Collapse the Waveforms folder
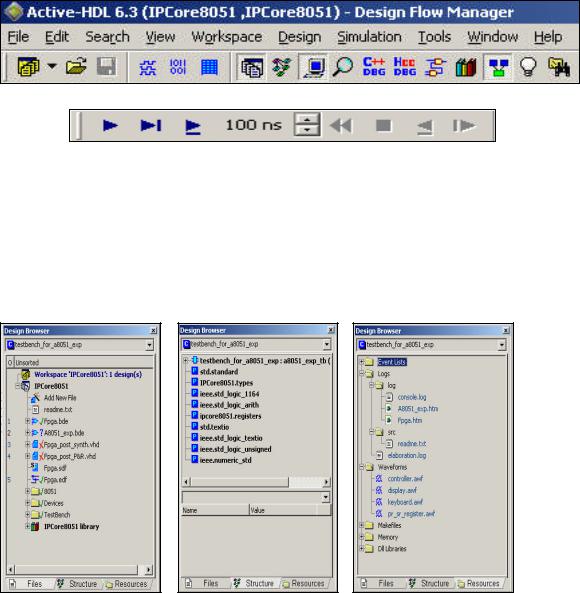Image resolution: width=580 pixels, height=593 pixels. click(x=361, y=467)
